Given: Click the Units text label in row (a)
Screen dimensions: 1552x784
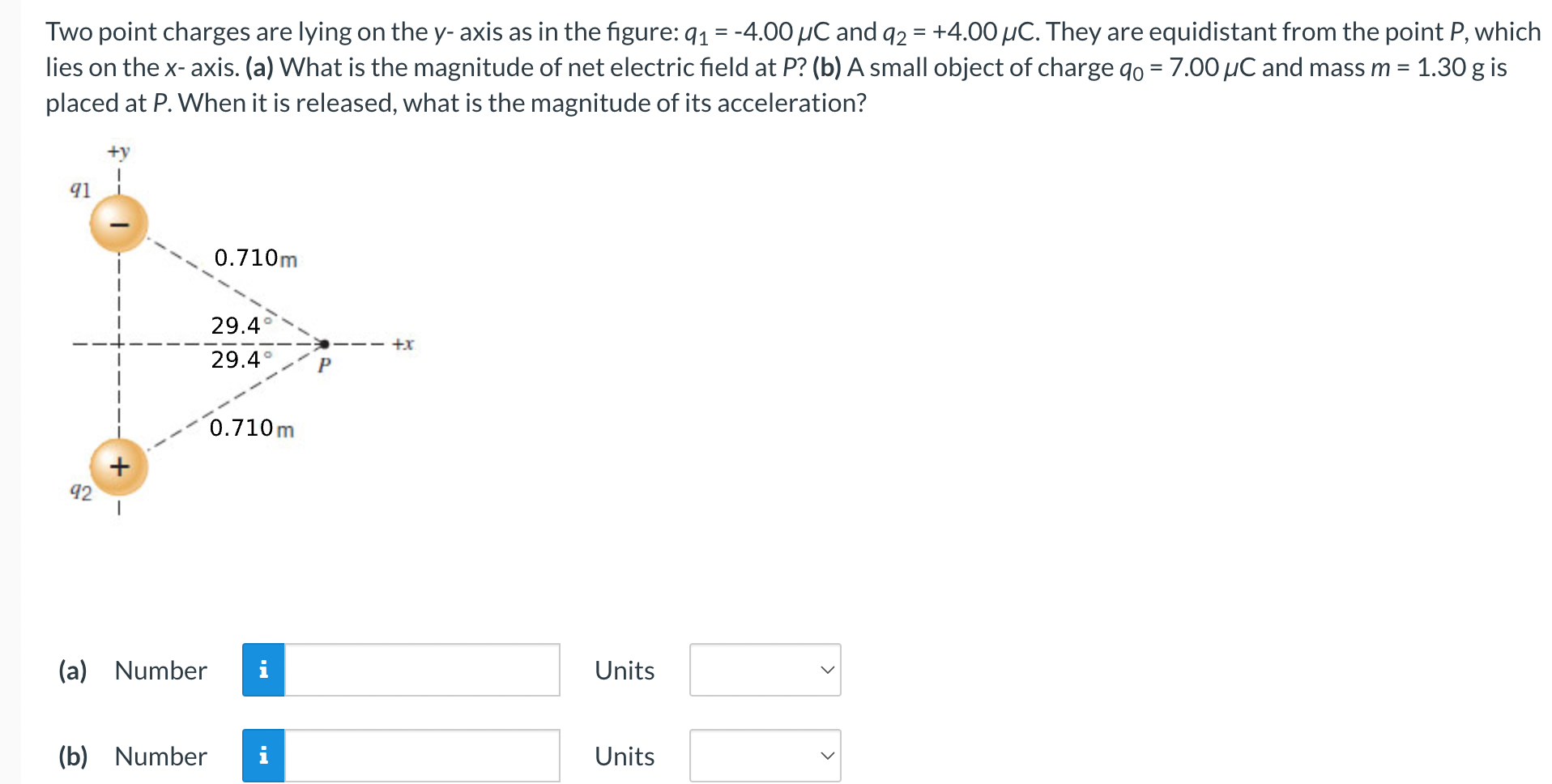Looking at the screenshot, I should coord(624,670).
